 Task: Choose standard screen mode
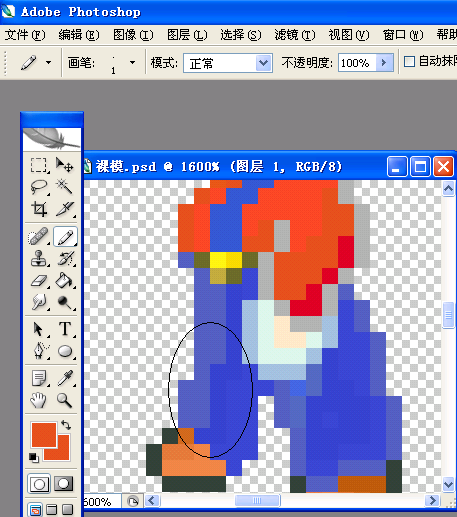click(35, 510)
